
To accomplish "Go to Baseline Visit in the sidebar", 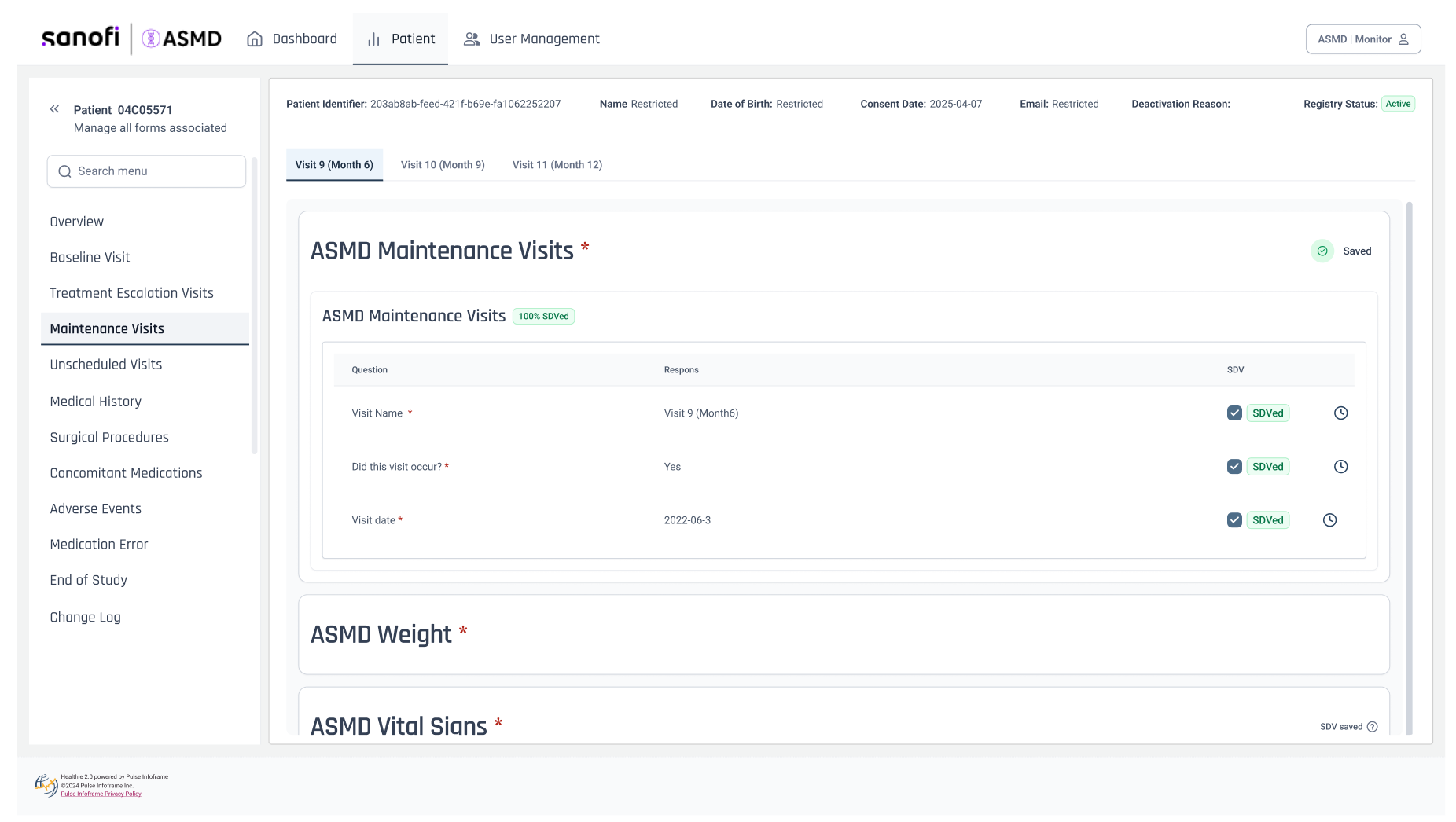I will pyautogui.click(x=90, y=257).
